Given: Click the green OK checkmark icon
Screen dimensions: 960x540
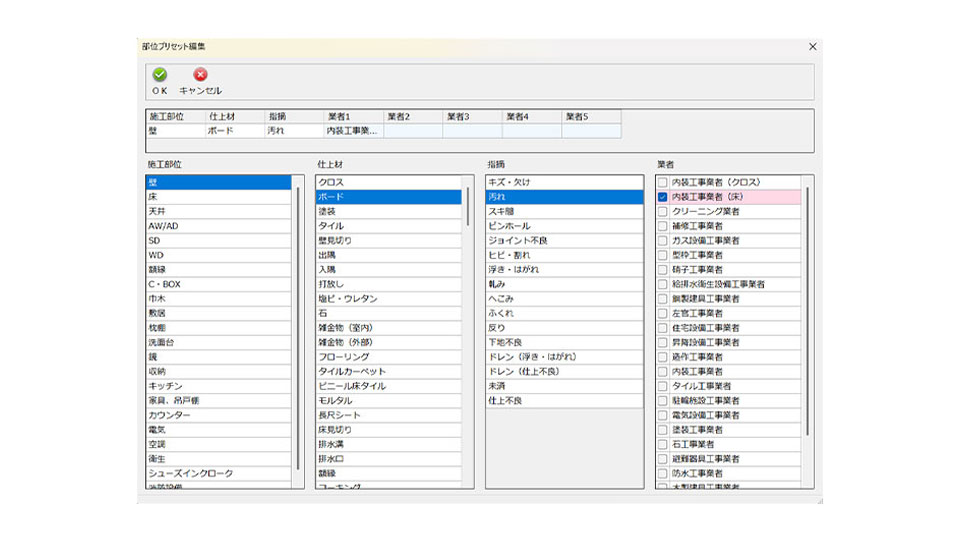Looking at the screenshot, I should tap(160, 75).
